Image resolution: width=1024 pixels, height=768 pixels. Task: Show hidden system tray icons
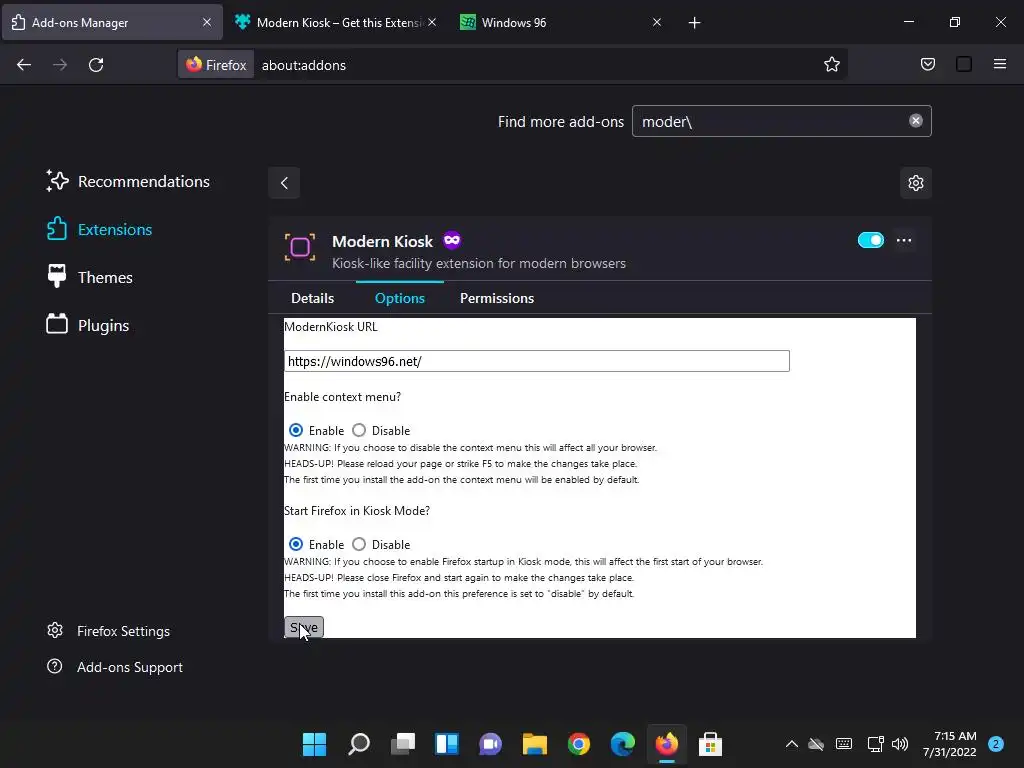pos(792,744)
